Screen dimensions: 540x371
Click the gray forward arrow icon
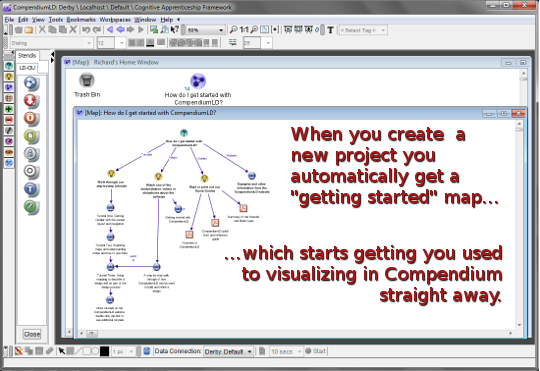click(x=131, y=30)
